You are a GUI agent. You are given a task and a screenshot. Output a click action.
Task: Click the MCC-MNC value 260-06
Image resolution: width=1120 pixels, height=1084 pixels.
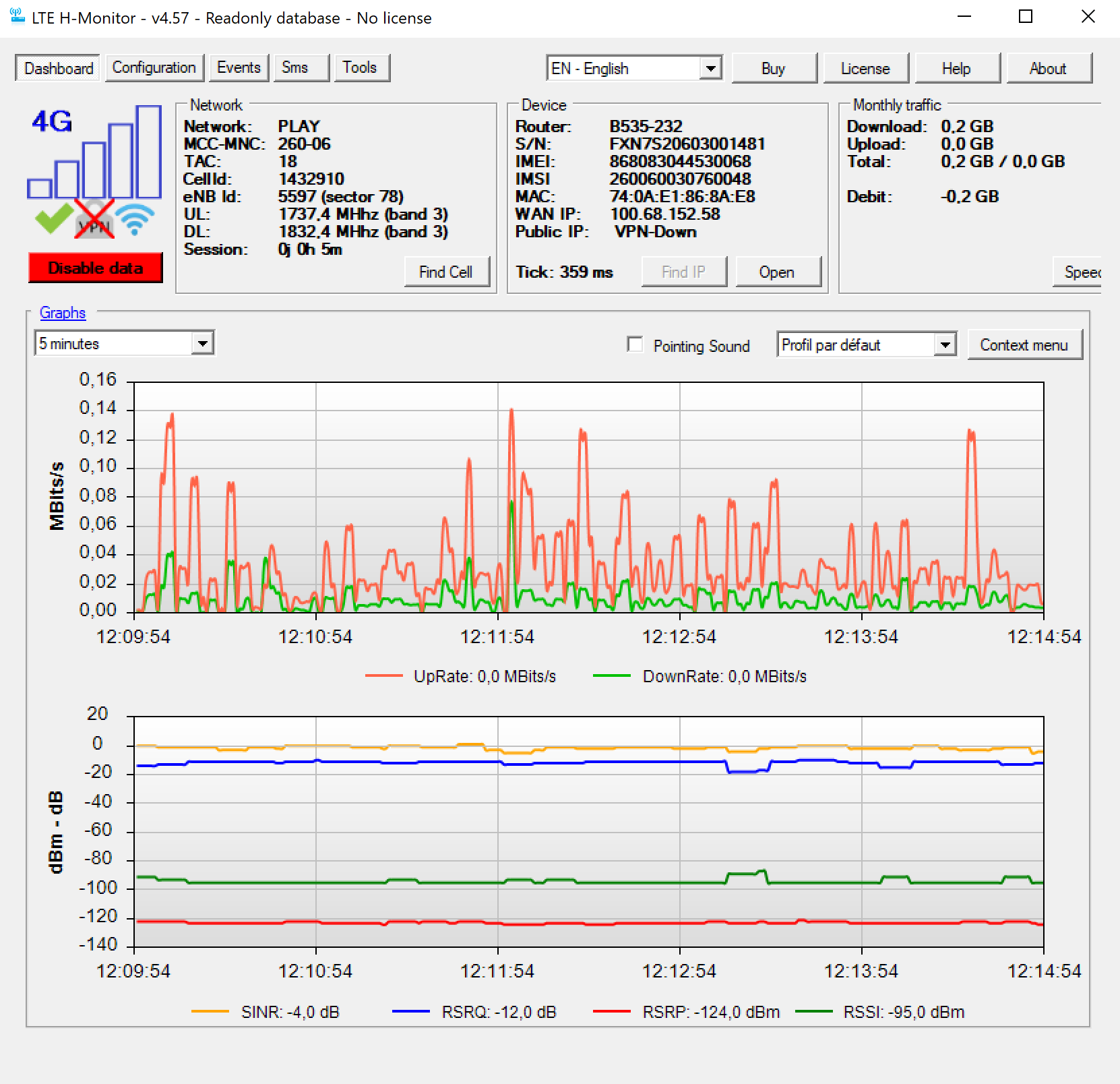[305, 144]
